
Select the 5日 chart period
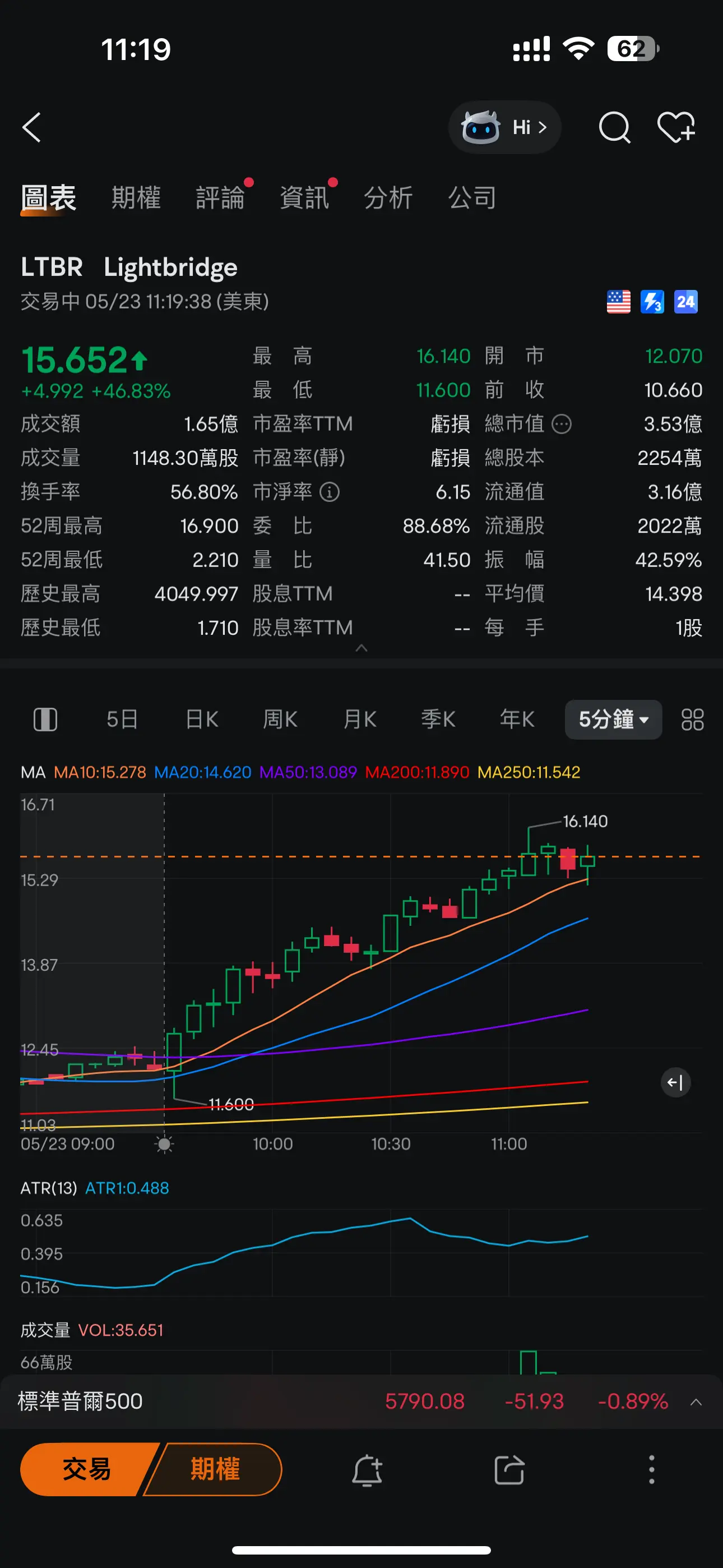[x=122, y=720]
